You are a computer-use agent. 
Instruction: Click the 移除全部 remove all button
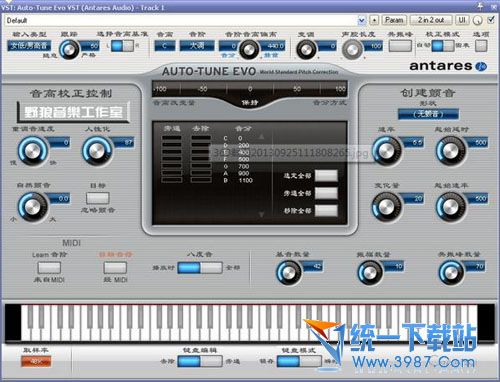tap(326, 211)
